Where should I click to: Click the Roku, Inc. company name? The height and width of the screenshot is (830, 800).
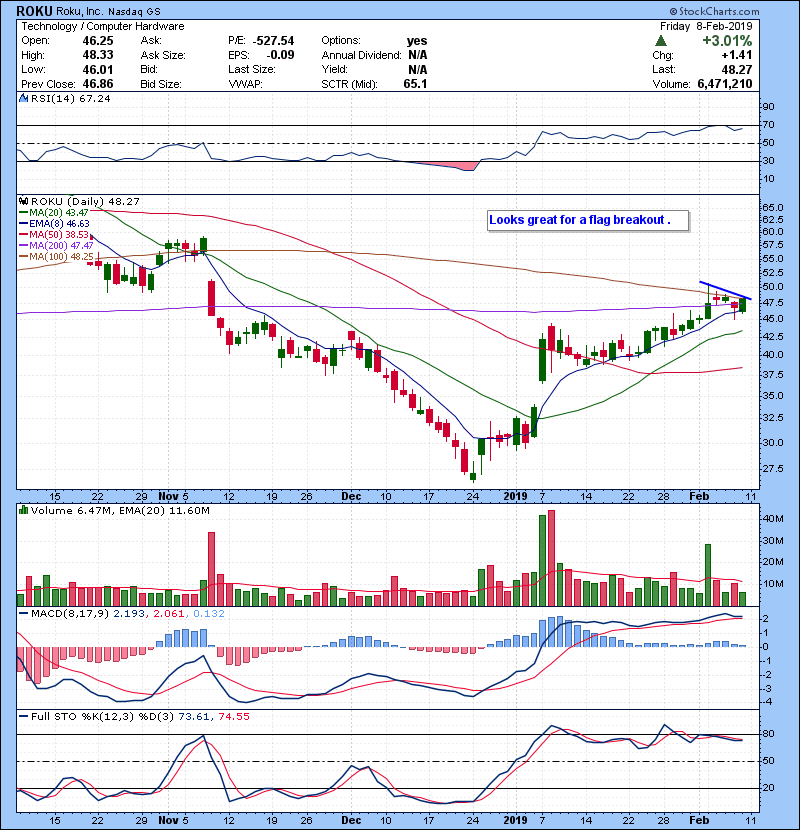click(79, 11)
